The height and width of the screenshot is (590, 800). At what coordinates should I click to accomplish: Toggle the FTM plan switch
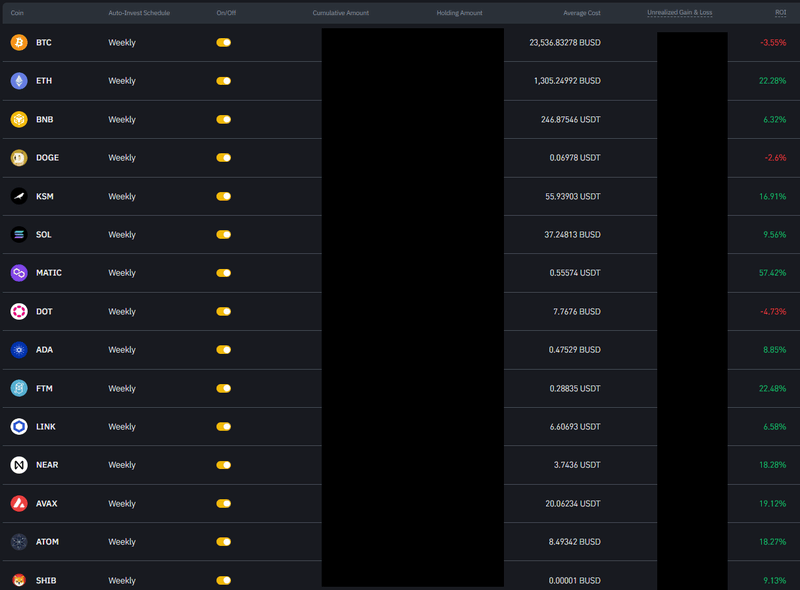tap(223, 388)
